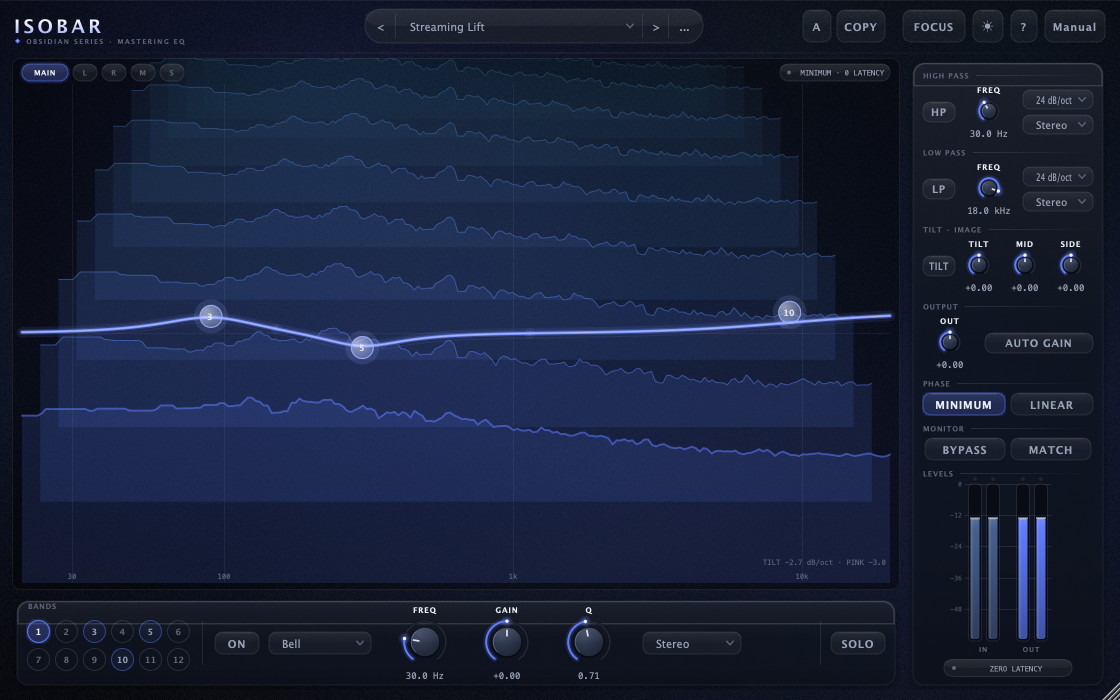Click the ISOBAR logo

click(x=59, y=27)
